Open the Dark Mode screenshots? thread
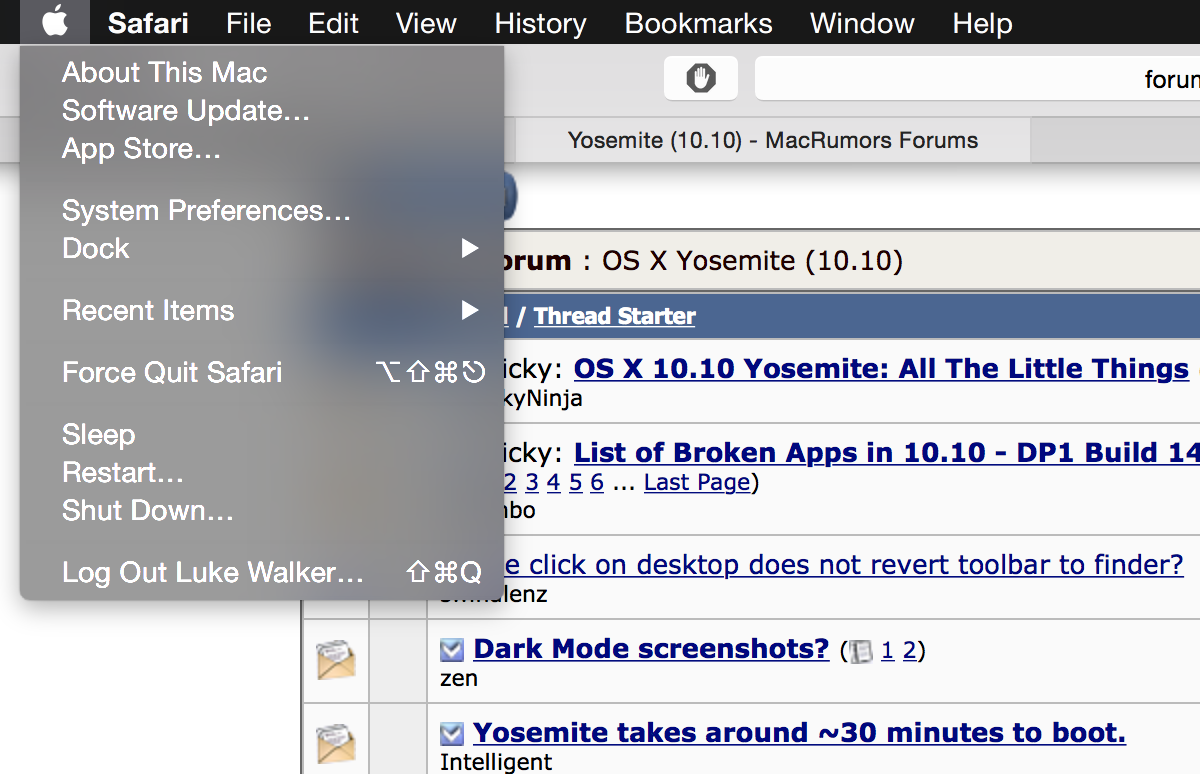Screen dimensions: 1200x774 tap(651, 649)
